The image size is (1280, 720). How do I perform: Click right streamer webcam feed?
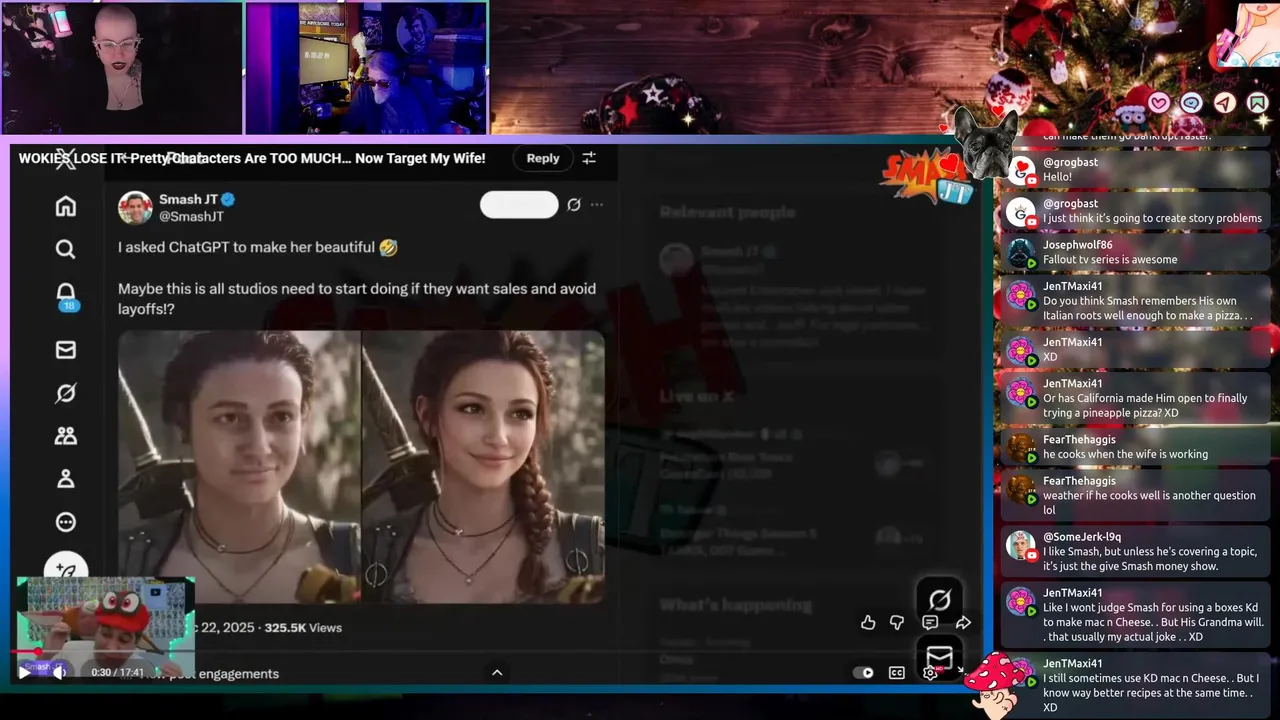[366, 68]
